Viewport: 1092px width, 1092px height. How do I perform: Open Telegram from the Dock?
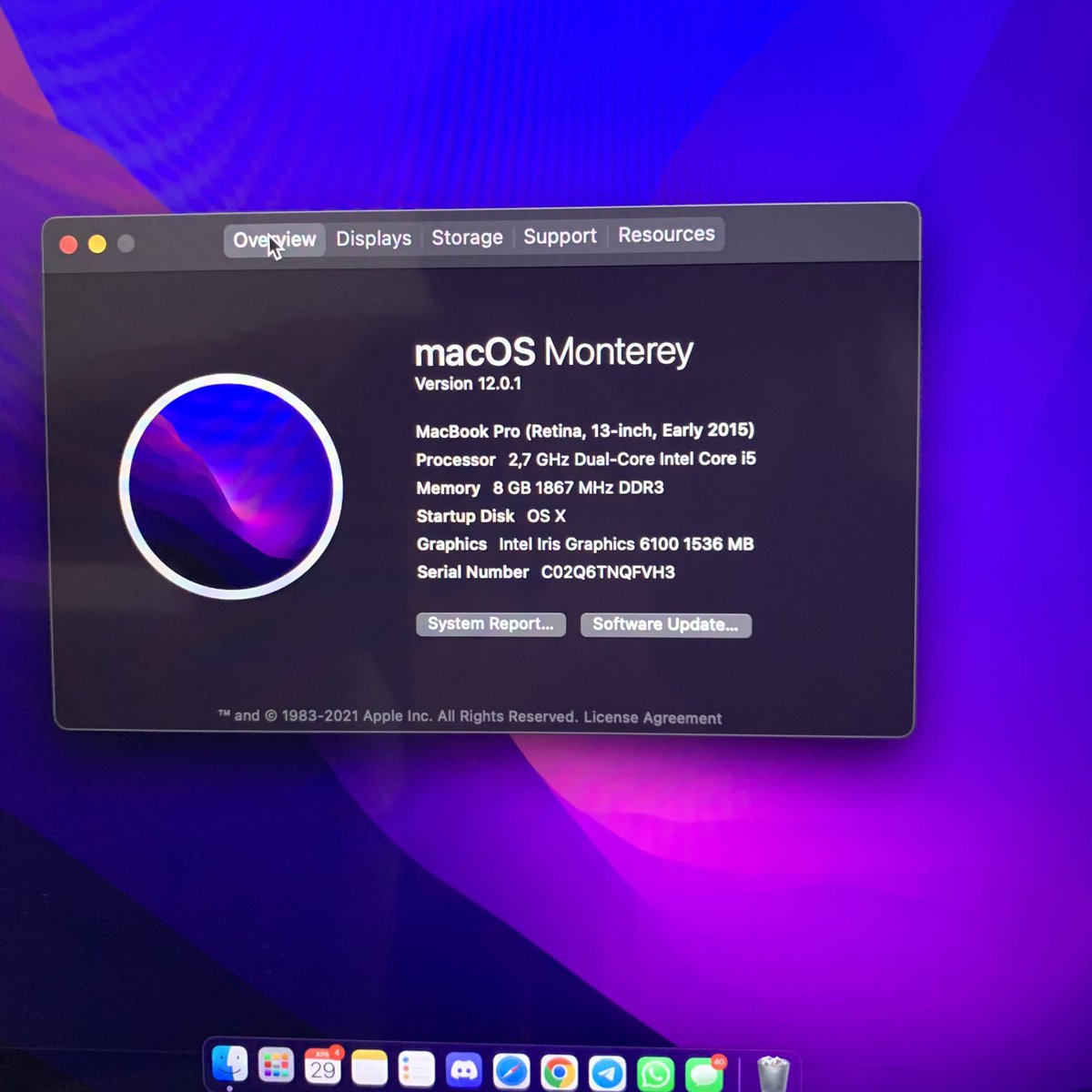(608, 1074)
